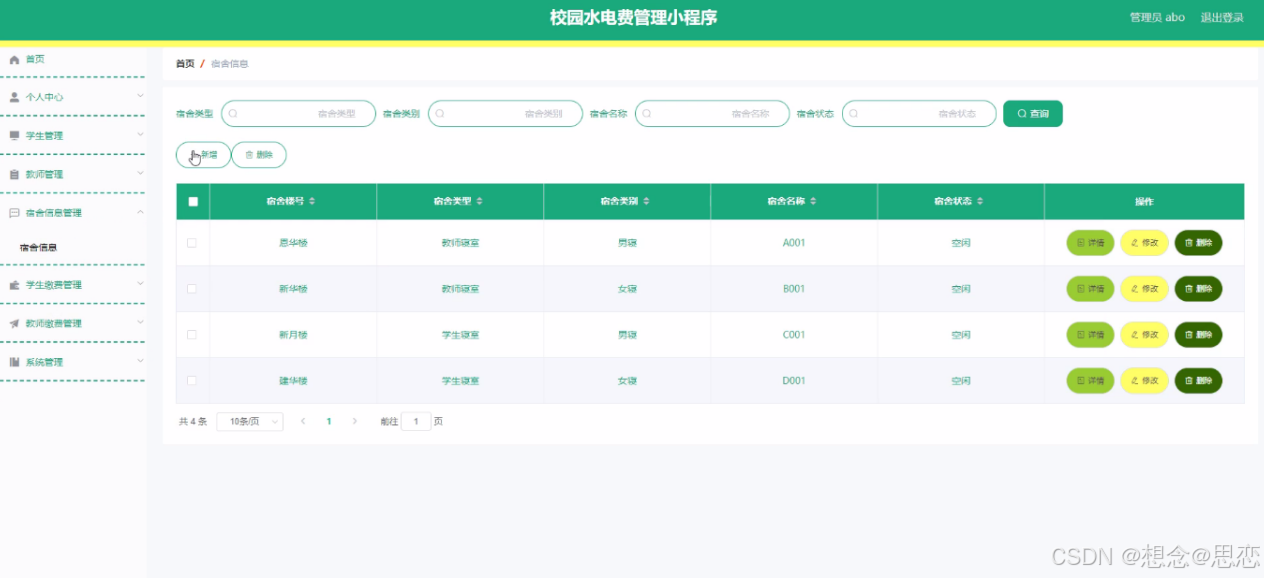View 详情 for dormitory A001
Image resolution: width=1264 pixels, height=578 pixels.
point(1090,243)
